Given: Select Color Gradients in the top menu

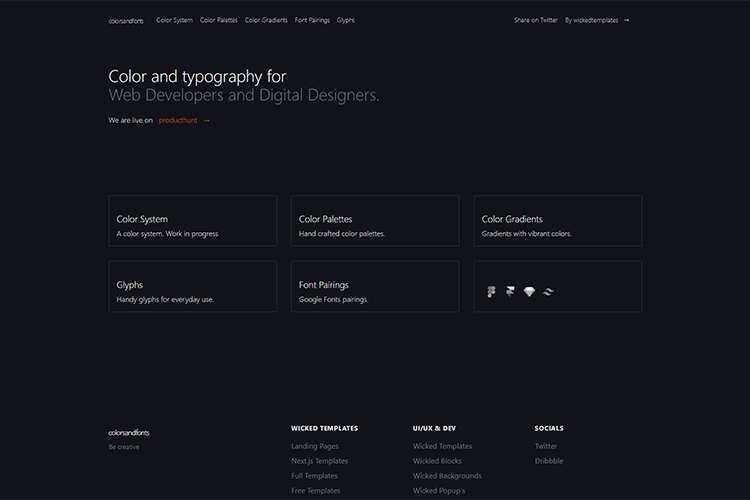Looking at the screenshot, I should 266,20.
